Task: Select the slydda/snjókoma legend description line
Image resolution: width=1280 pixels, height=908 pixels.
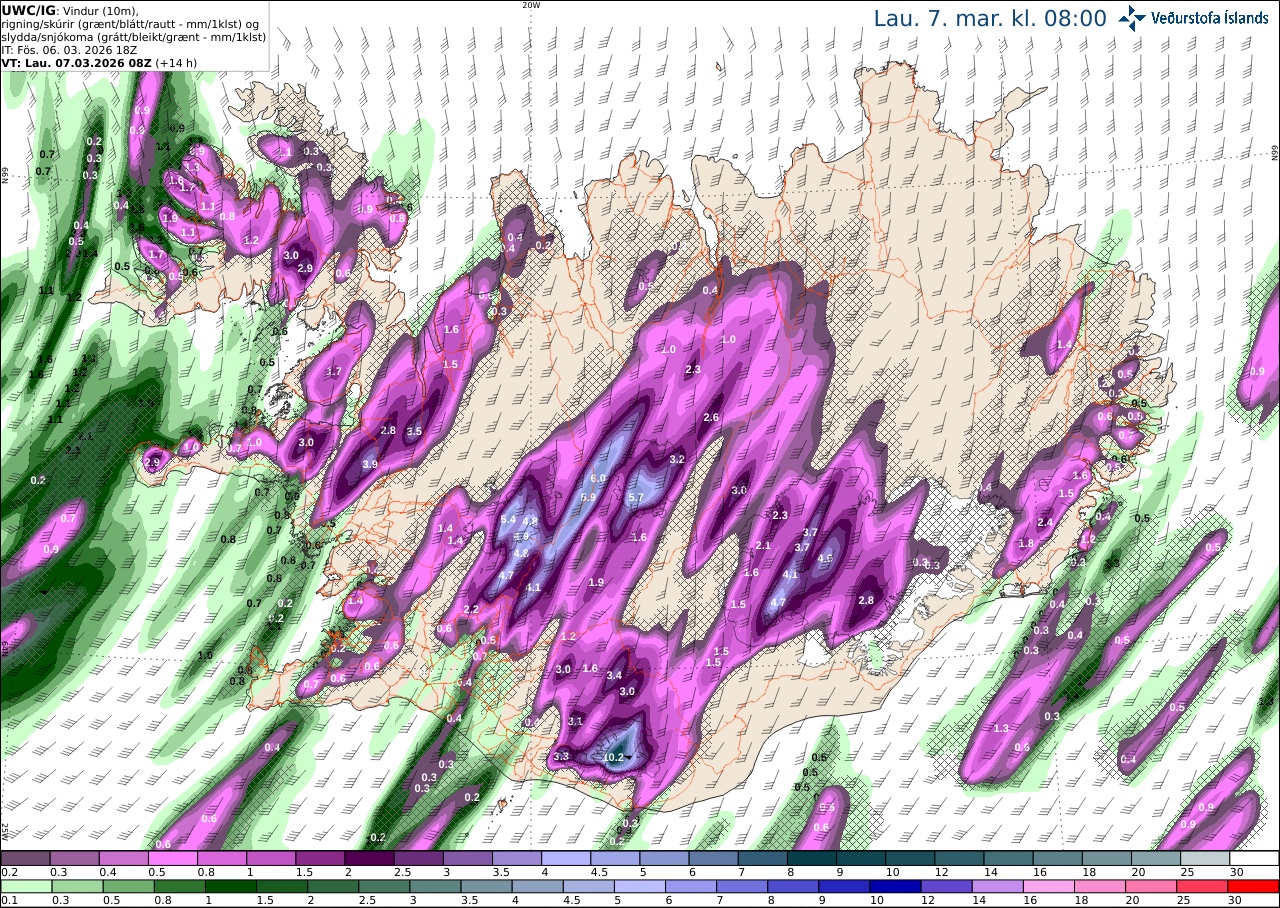Action: tap(133, 36)
